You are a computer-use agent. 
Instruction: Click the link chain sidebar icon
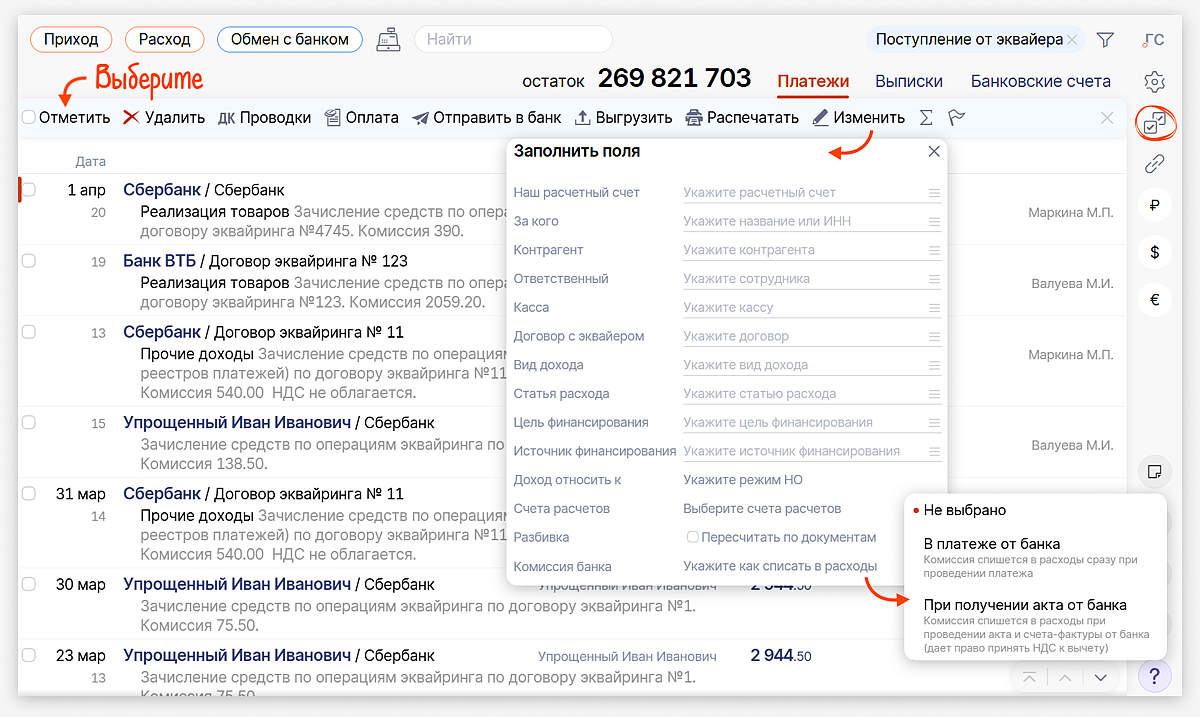[1155, 164]
